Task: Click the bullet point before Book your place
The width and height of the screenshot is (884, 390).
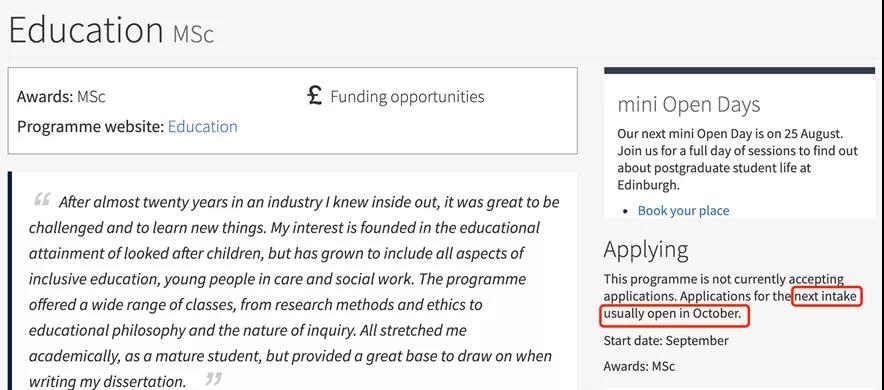Action: pos(627,211)
